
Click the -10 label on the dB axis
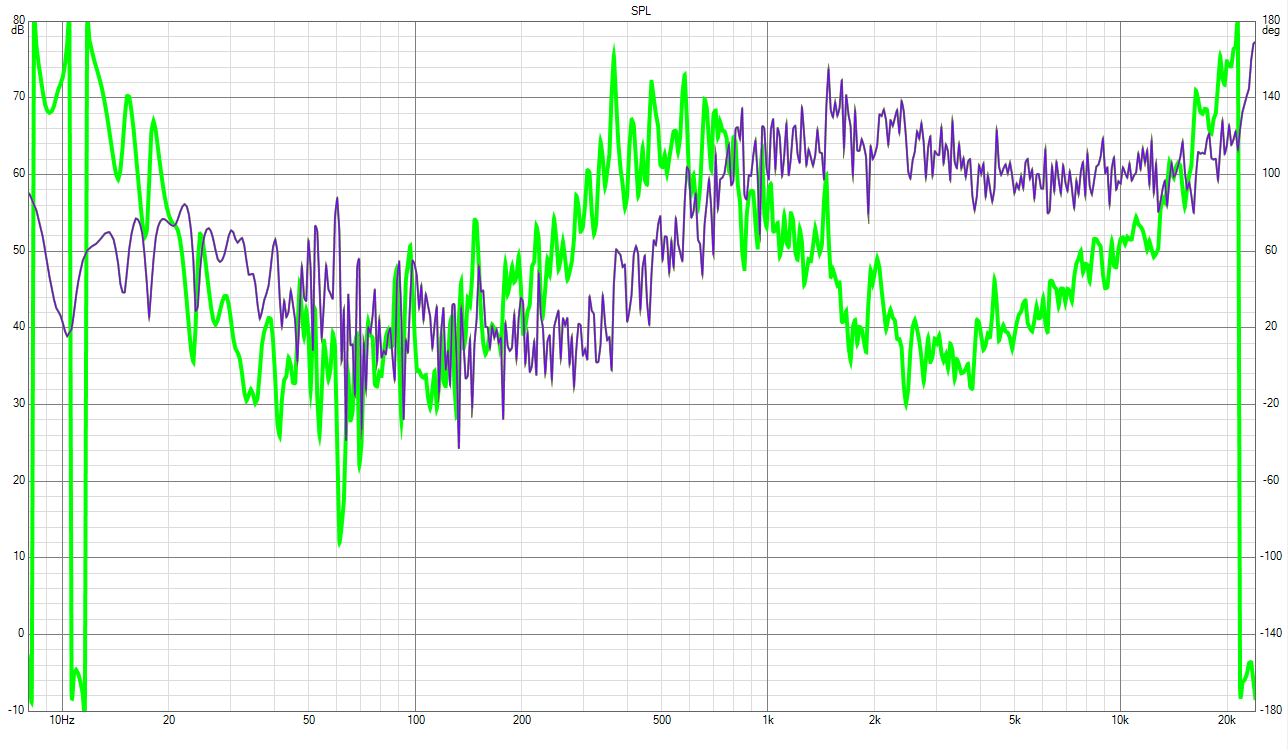coord(16,710)
